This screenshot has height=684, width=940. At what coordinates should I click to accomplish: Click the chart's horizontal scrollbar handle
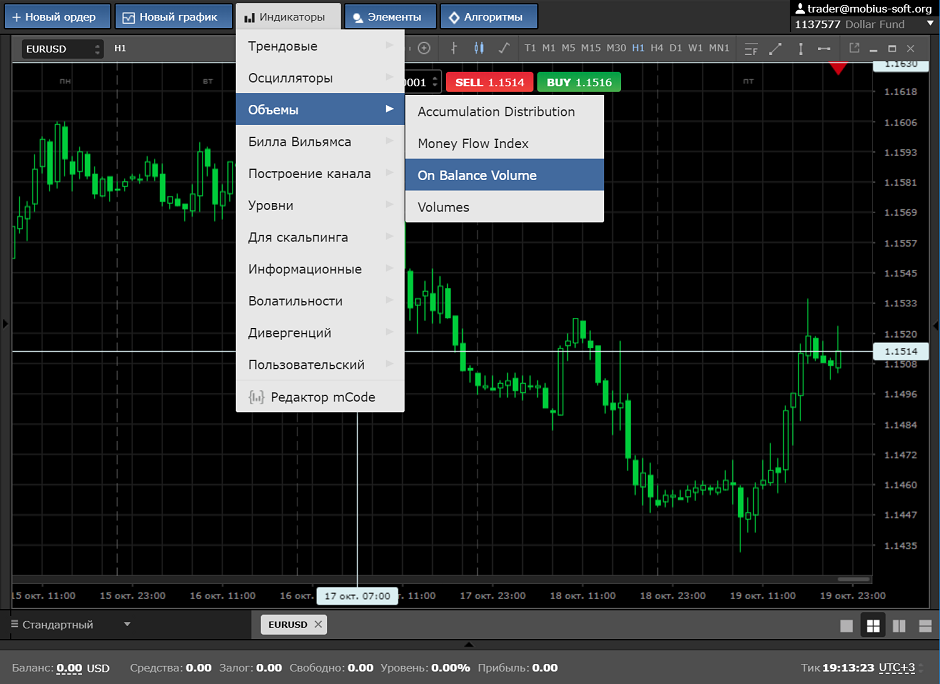tap(853, 579)
